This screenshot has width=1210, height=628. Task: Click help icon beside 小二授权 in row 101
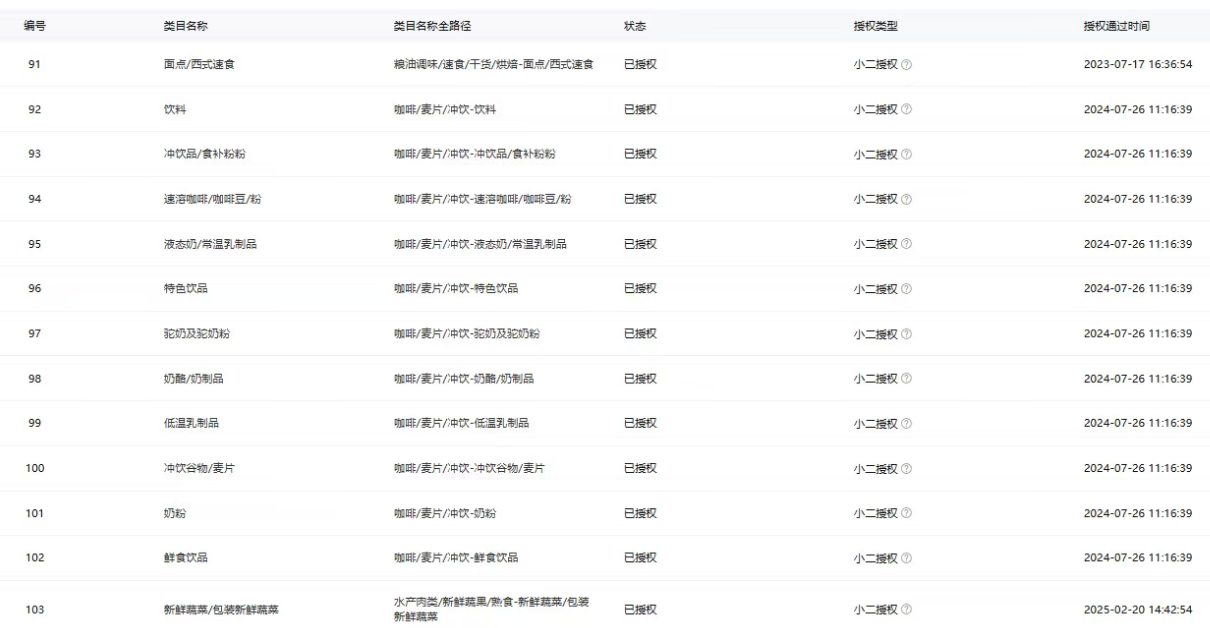(x=907, y=513)
